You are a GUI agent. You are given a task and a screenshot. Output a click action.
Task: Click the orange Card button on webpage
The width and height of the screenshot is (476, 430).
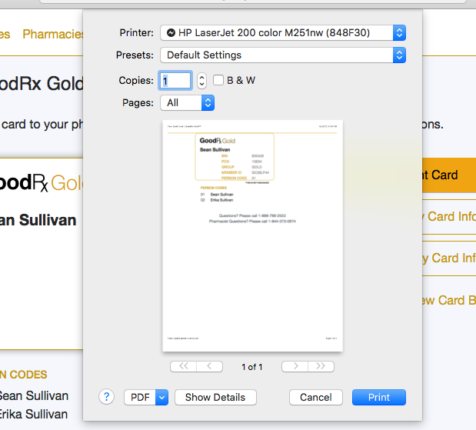449,175
